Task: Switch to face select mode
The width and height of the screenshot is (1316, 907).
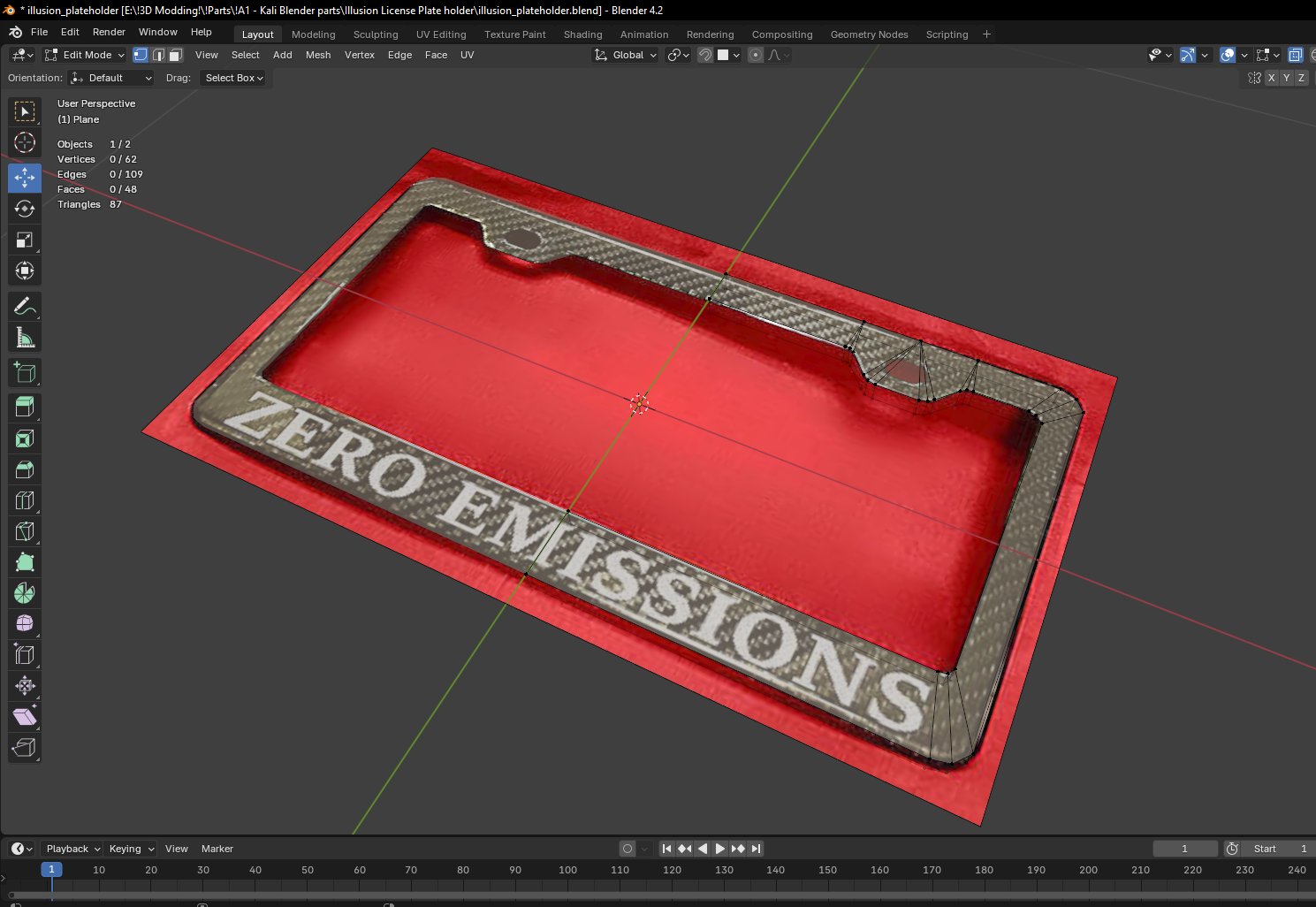Action: point(176,55)
